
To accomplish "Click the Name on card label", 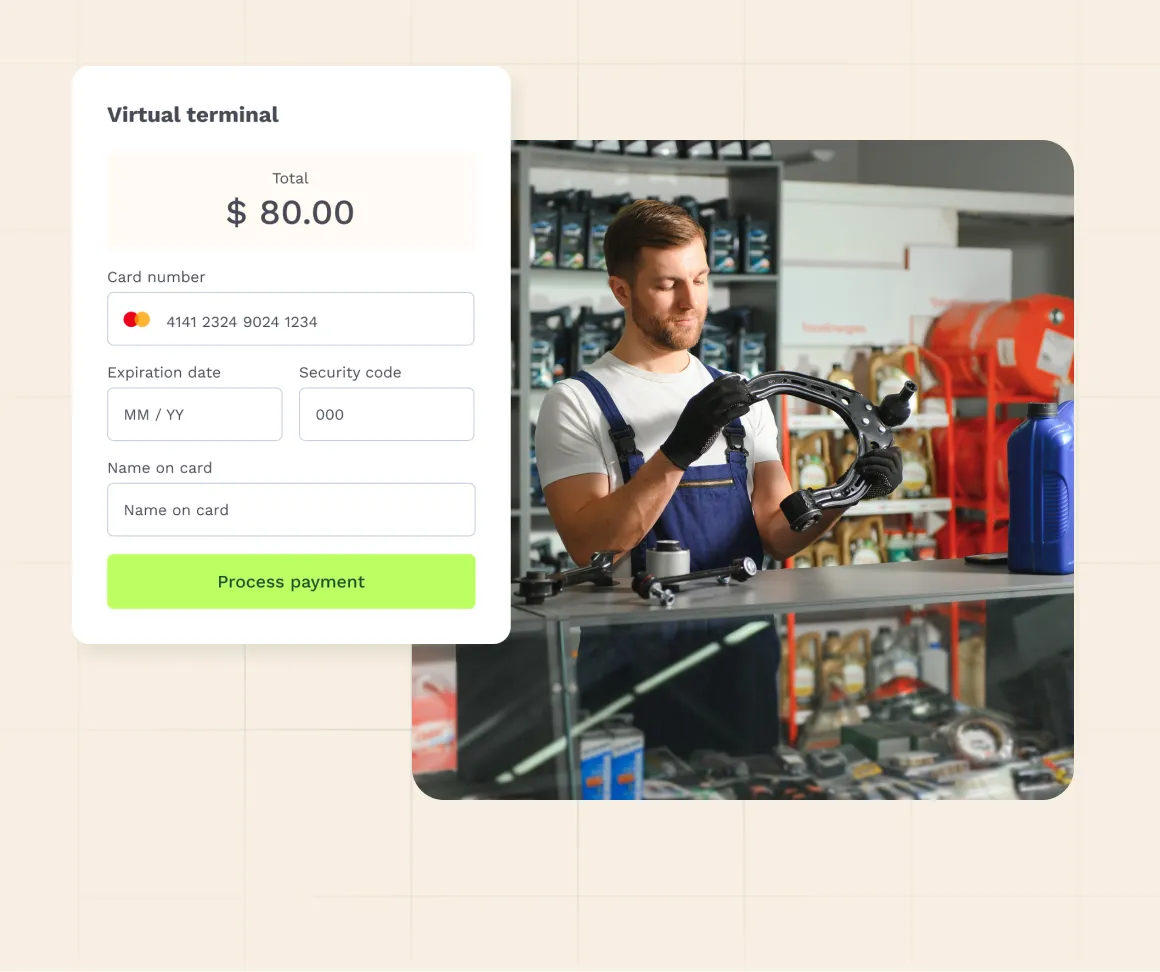I will tap(160, 468).
